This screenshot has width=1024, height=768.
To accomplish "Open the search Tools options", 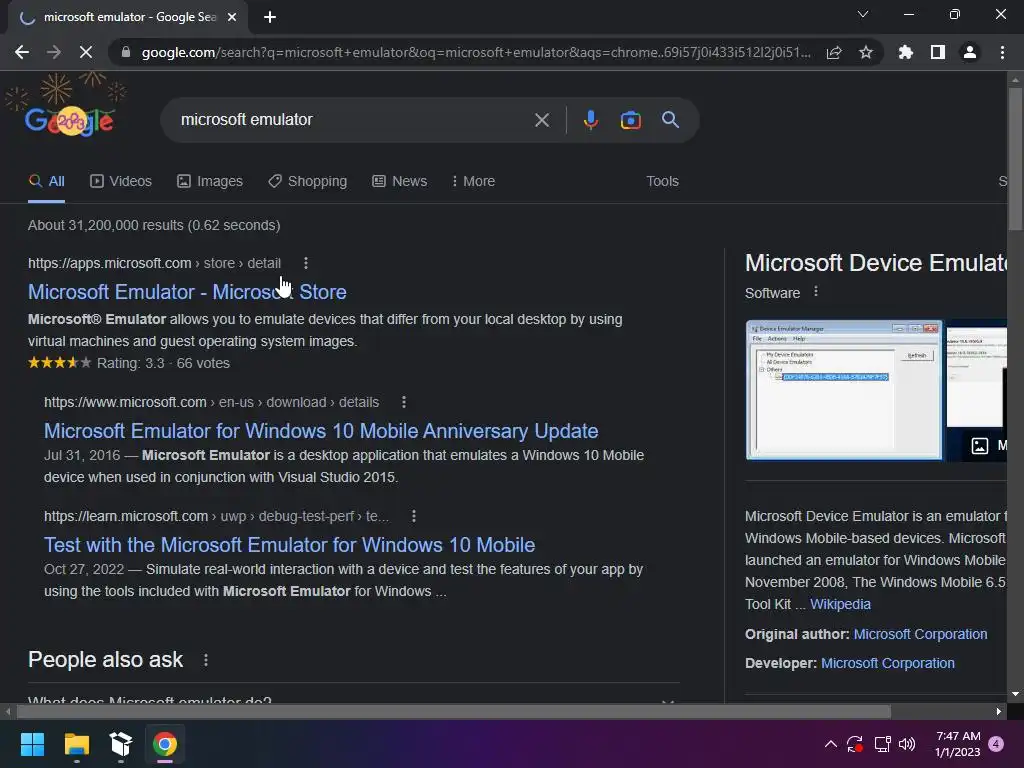I will [x=662, y=181].
